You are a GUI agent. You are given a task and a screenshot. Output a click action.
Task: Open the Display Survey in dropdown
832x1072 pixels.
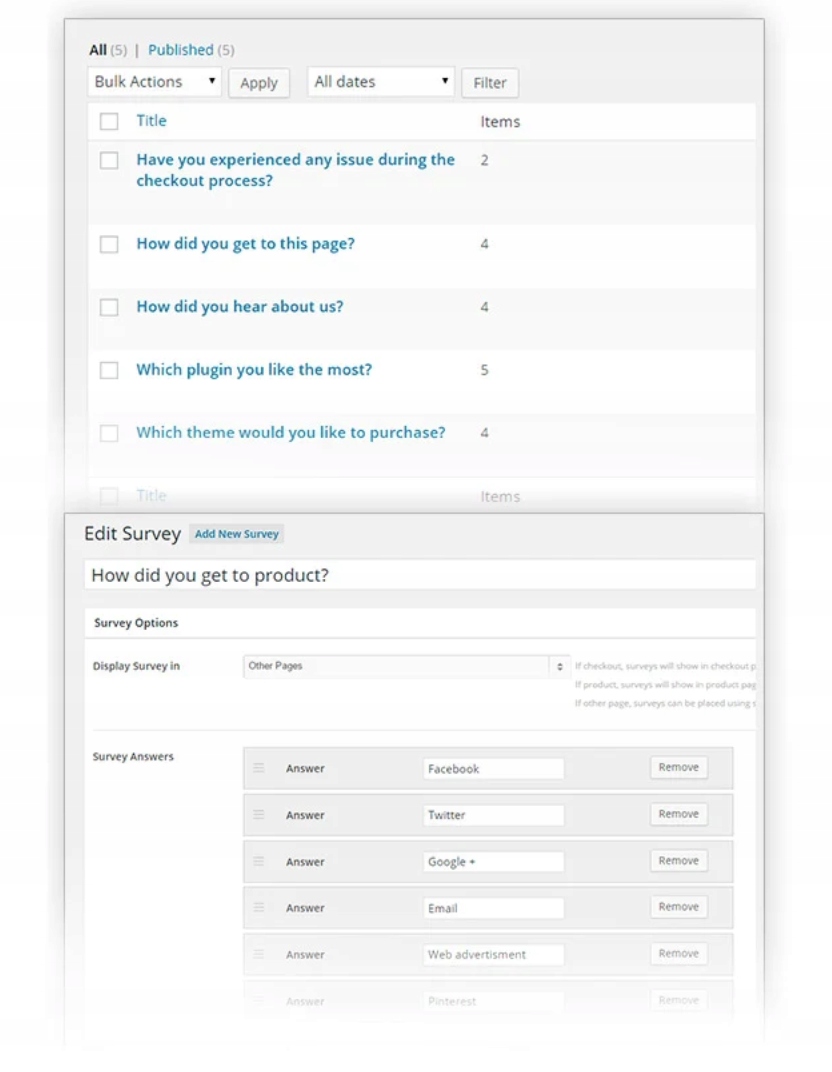(x=407, y=666)
